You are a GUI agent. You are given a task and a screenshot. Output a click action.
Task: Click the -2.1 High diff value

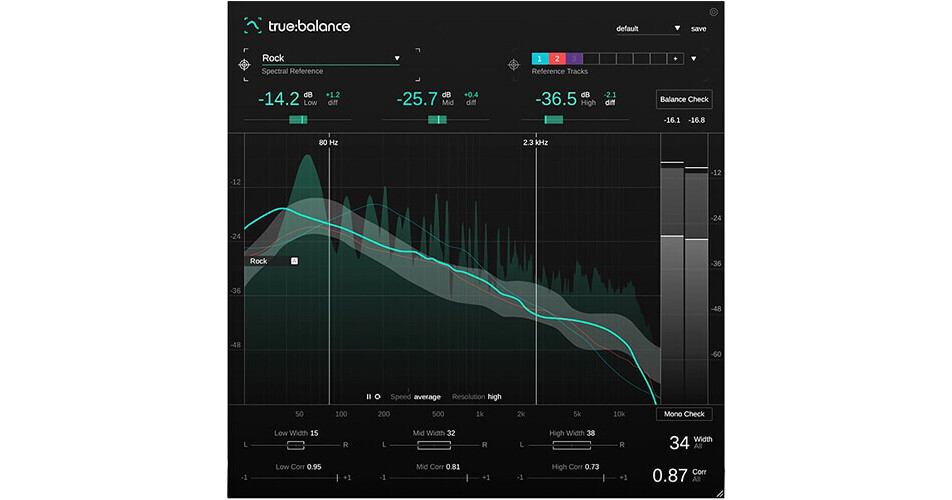[610, 95]
